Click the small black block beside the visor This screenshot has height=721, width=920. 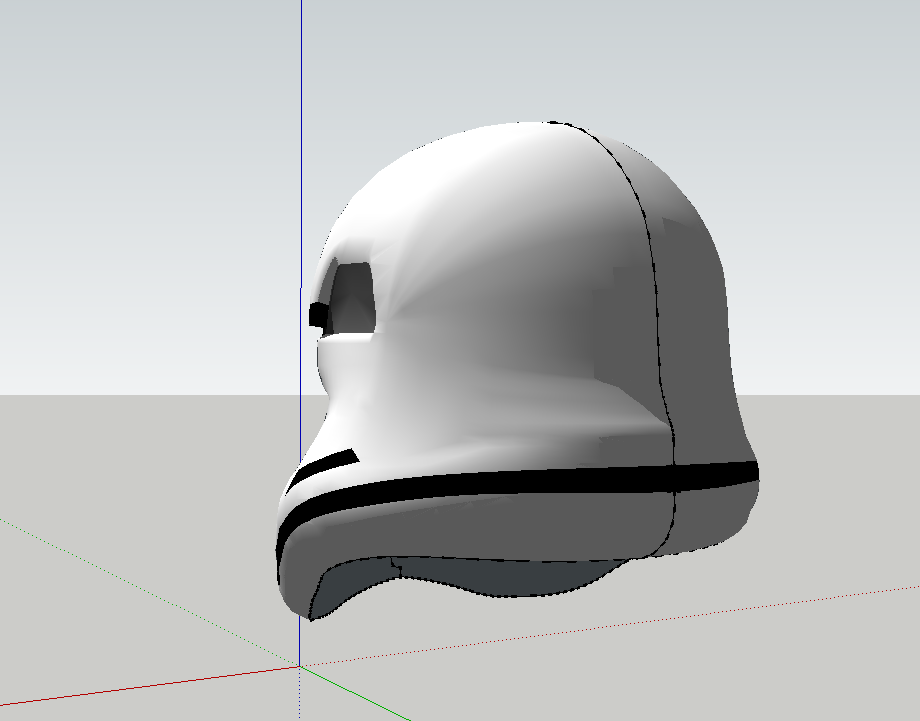tap(317, 314)
